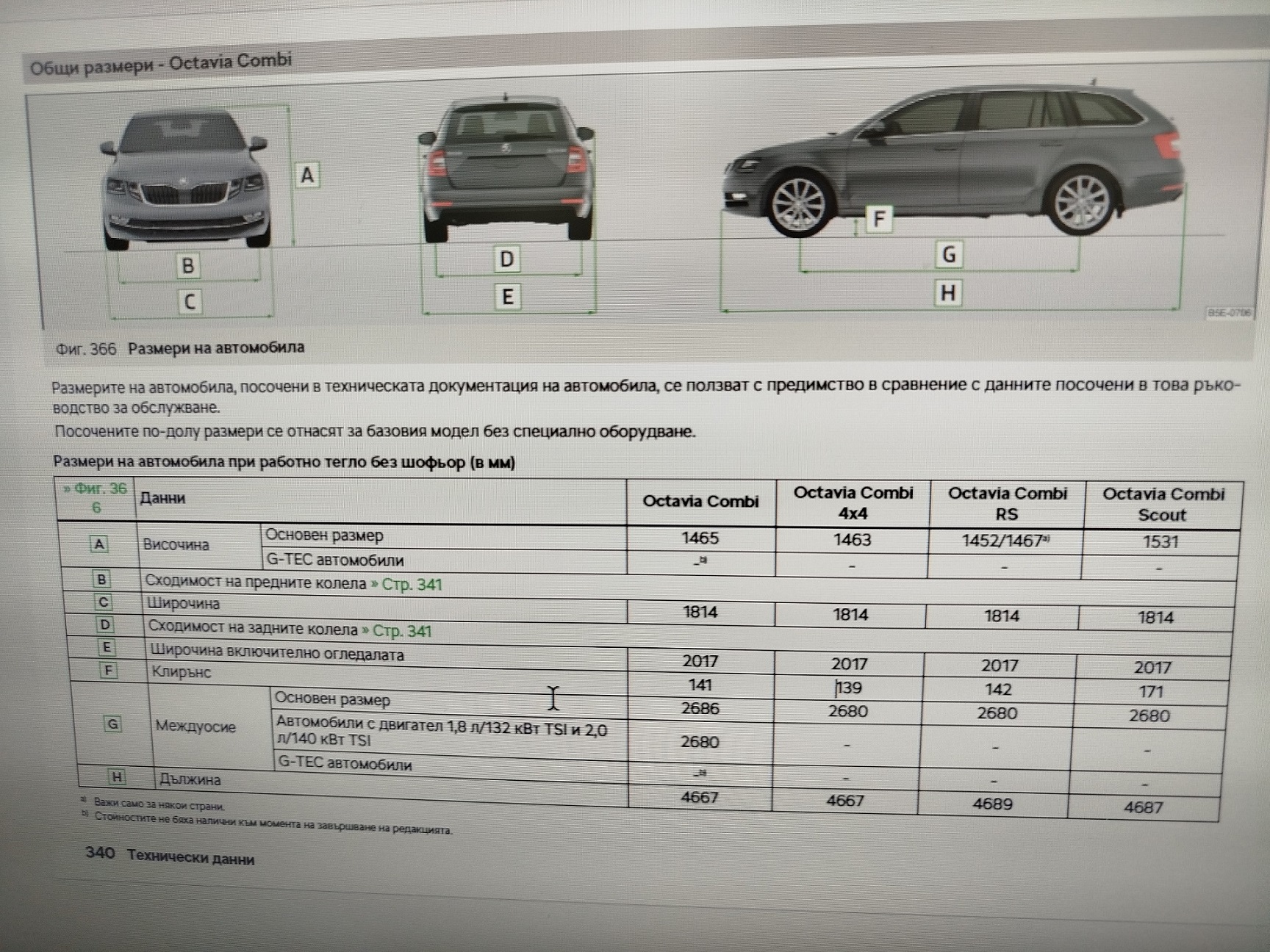Click wheelbase label G in side-view diagram
Image resolution: width=1270 pixels, height=952 pixels.
(948, 255)
